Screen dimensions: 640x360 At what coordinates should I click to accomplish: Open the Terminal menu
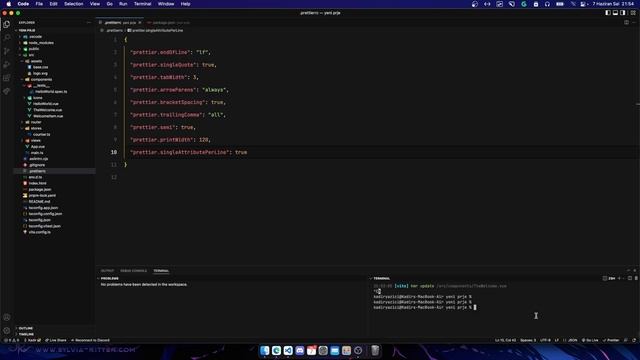[x=142, y=4]
